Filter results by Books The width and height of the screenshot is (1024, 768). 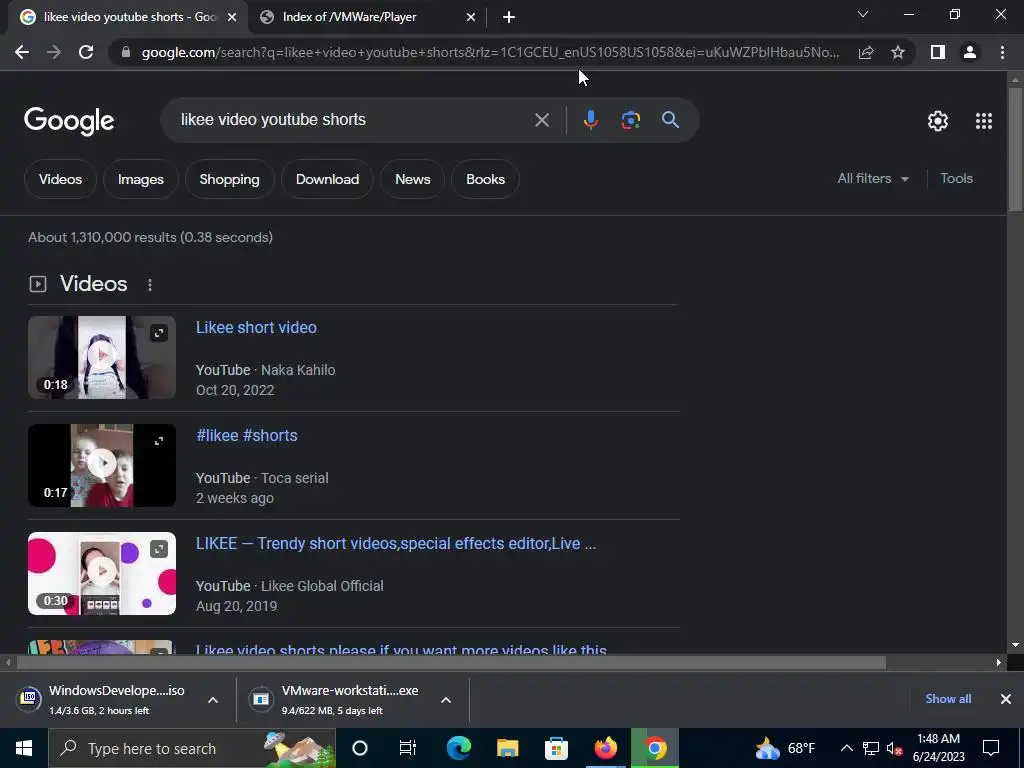(485, 179)
